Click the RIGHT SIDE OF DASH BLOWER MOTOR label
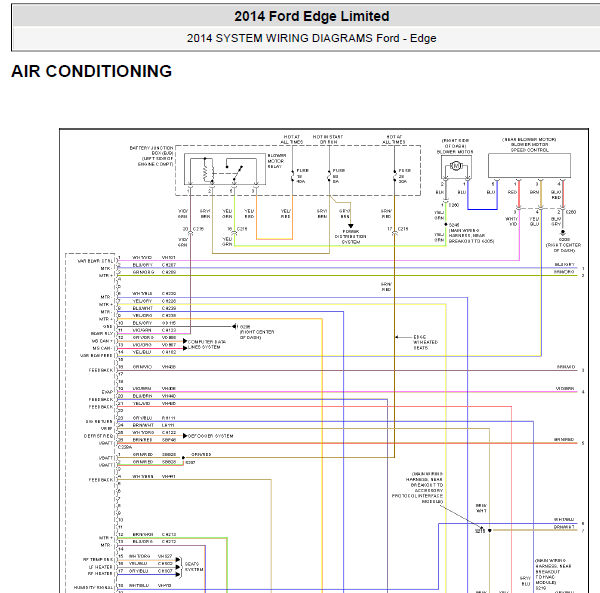The width and height of the screenshot is (600, 593). pos(455,146)
